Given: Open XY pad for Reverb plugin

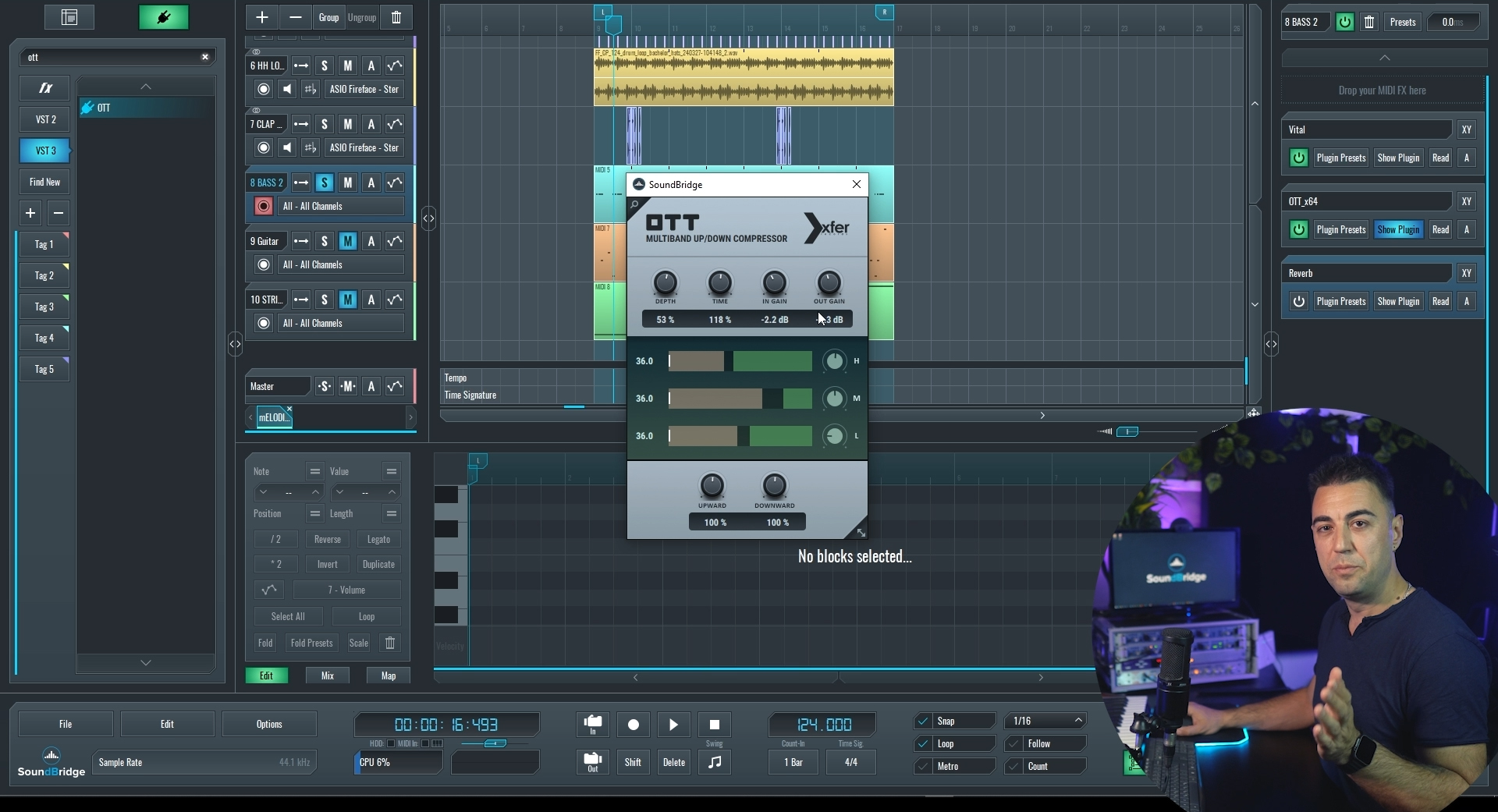Looking at the screenshot, I should click(1467, 273).
